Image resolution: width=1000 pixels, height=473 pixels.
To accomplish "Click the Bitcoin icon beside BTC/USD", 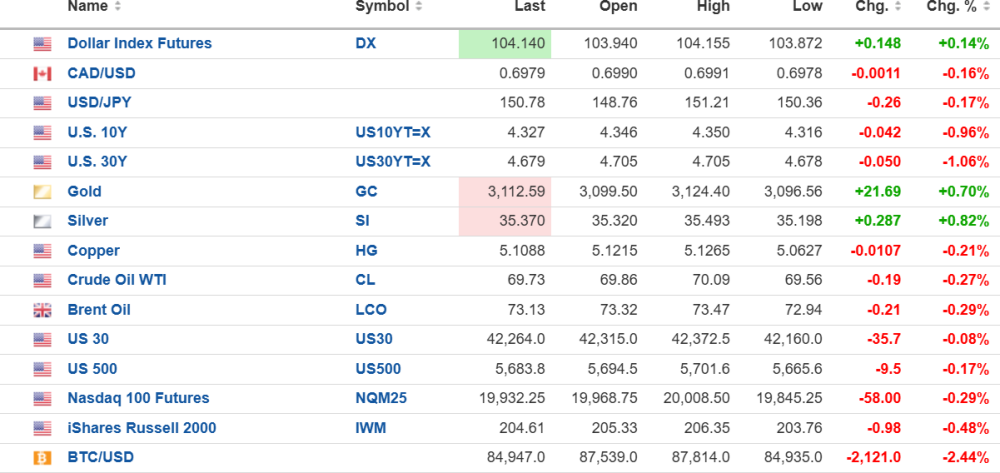I will 42,458.
